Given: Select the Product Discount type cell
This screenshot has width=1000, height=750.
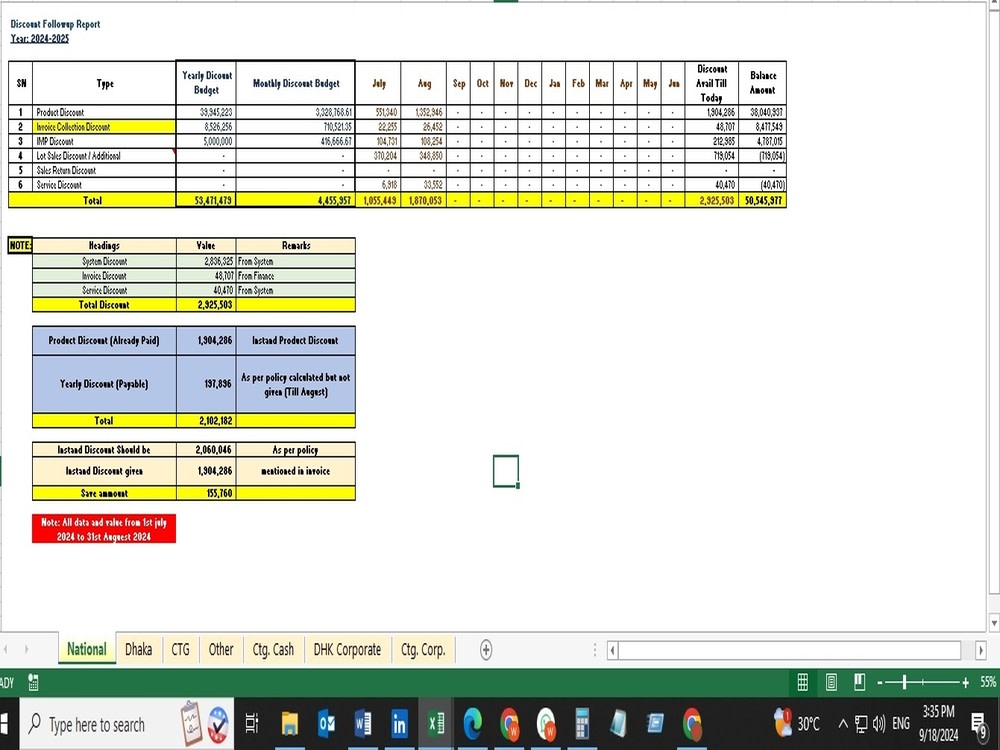Looking at the screenshot, I should 104,112.
